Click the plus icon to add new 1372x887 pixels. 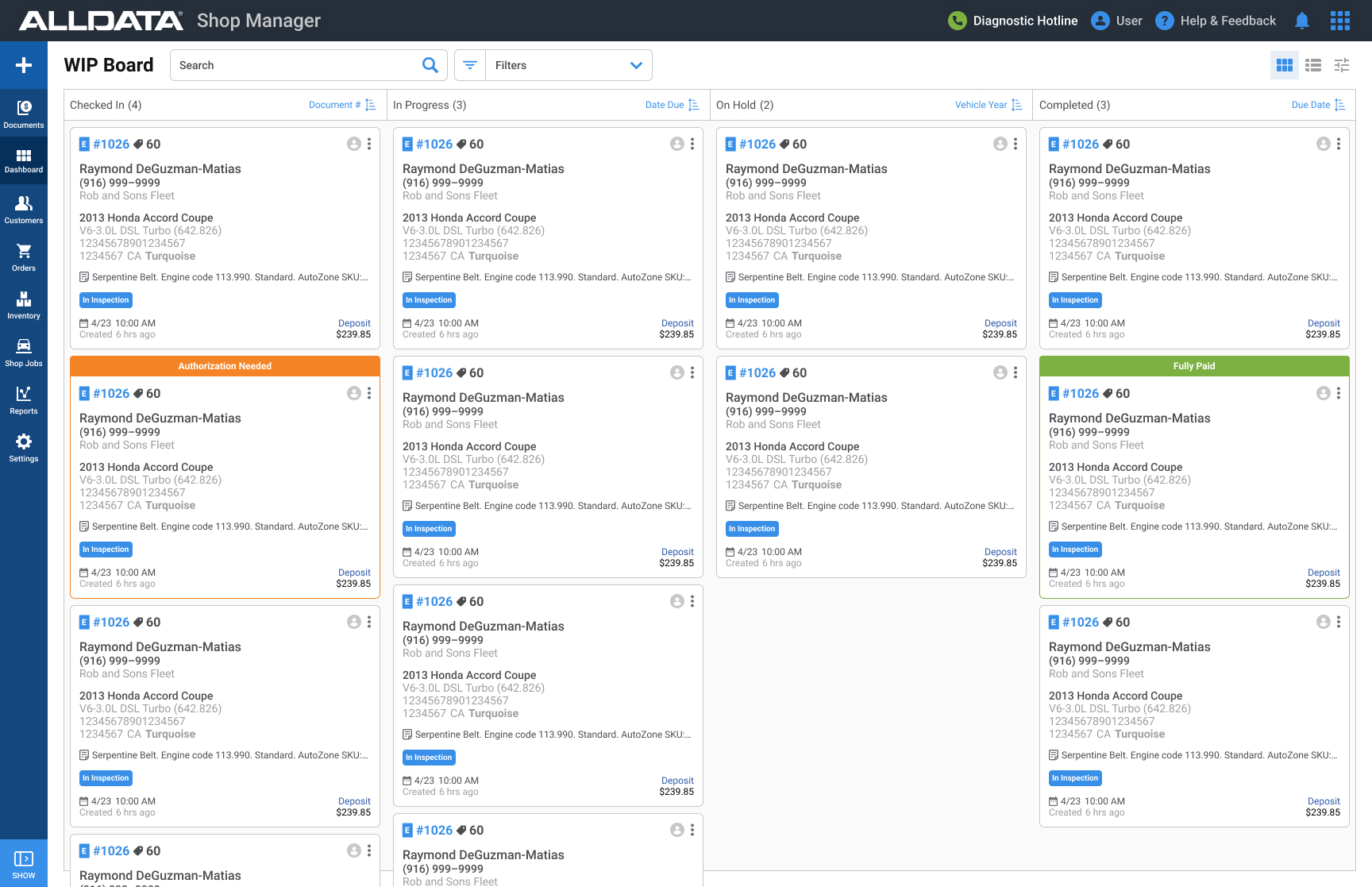pos(24,65)
